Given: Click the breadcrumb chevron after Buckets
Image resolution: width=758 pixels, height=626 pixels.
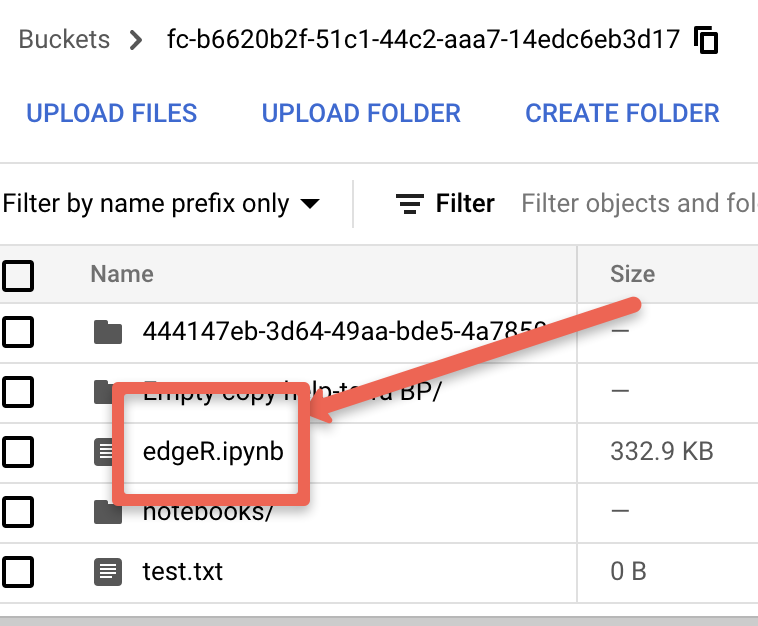Looking at the screenshot, I should click(137, 41).
